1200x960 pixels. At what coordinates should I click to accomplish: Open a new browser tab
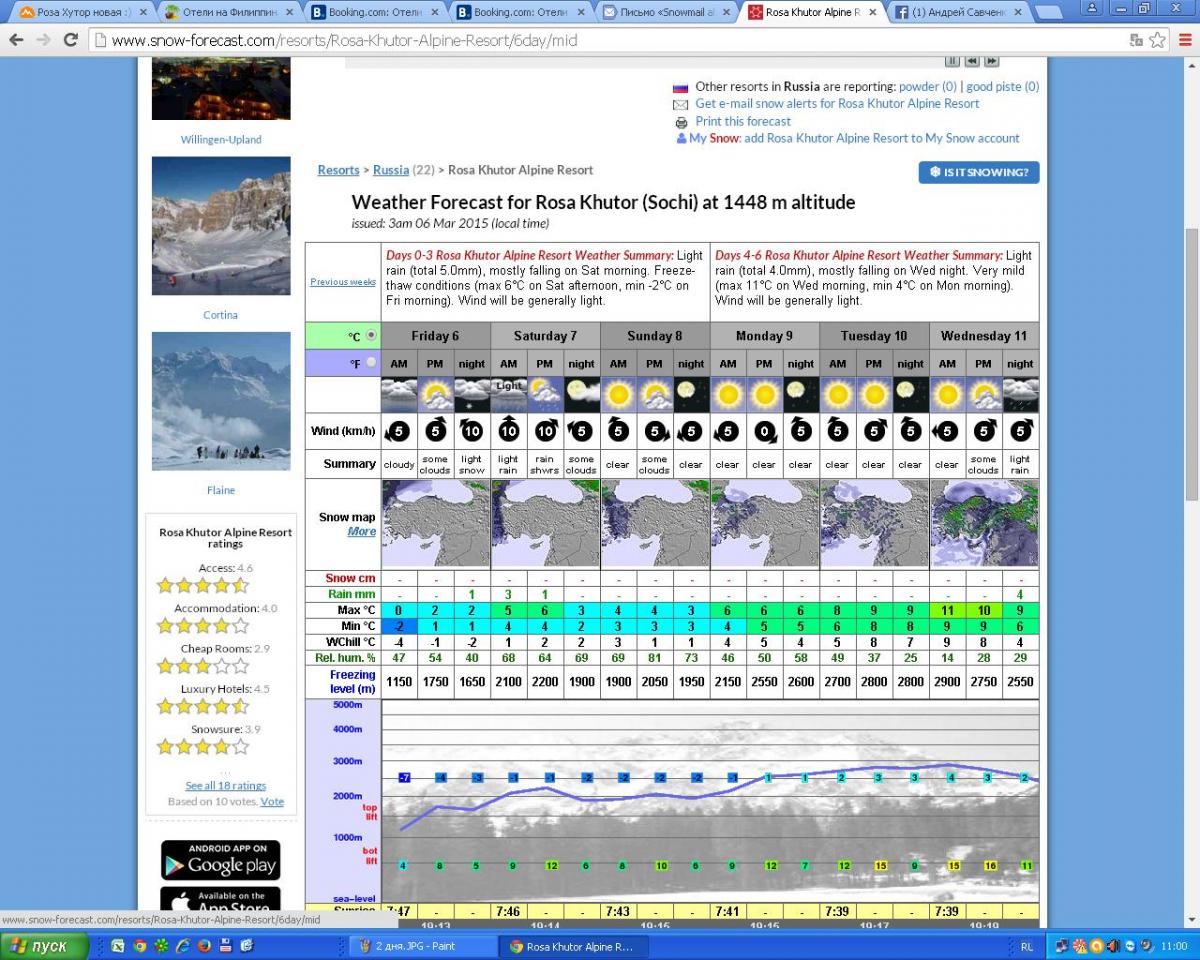tap(1047, 13)
